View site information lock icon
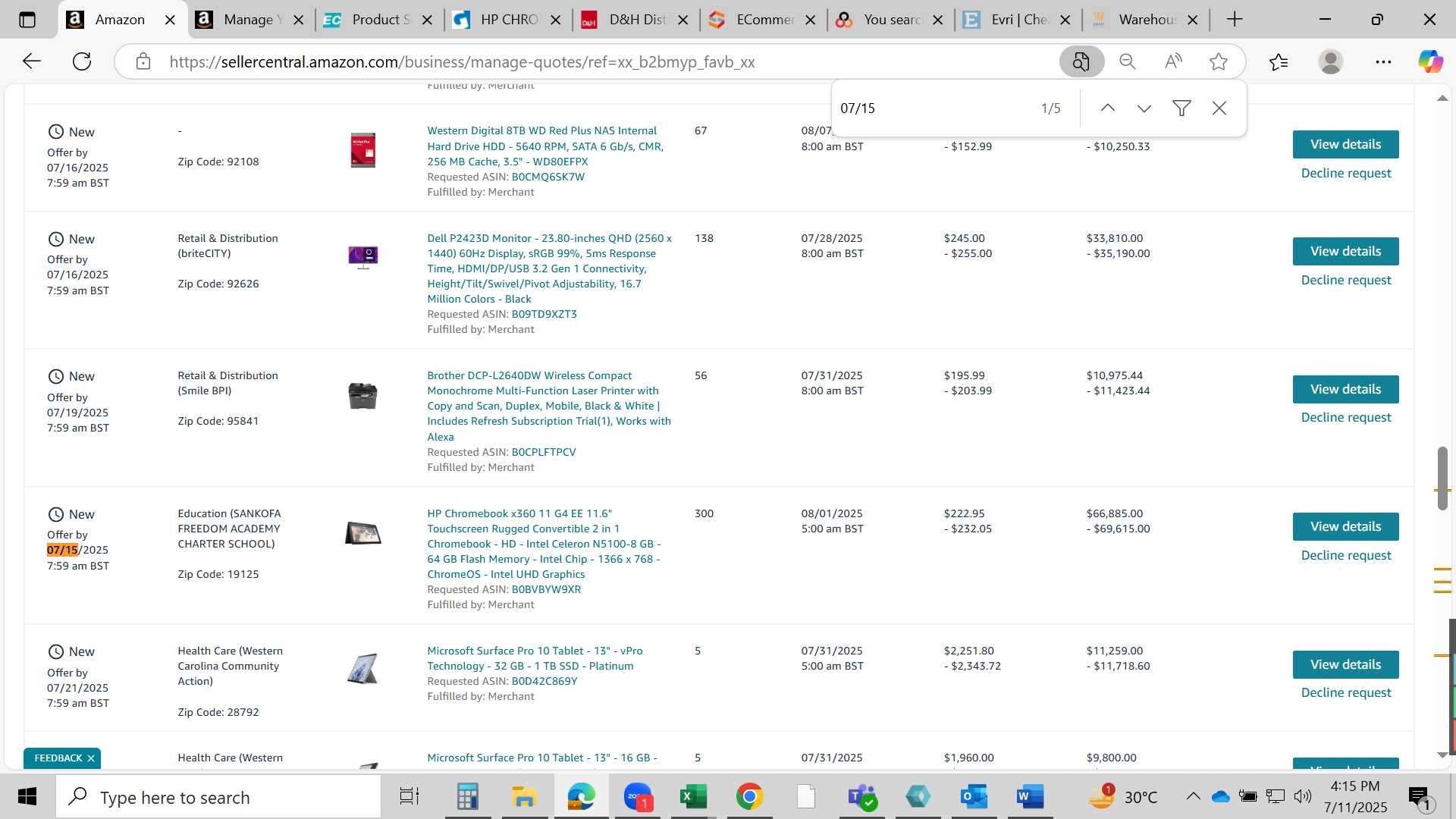The width and height of the screenshot is (1456, 819). click(x=143, y=61)
